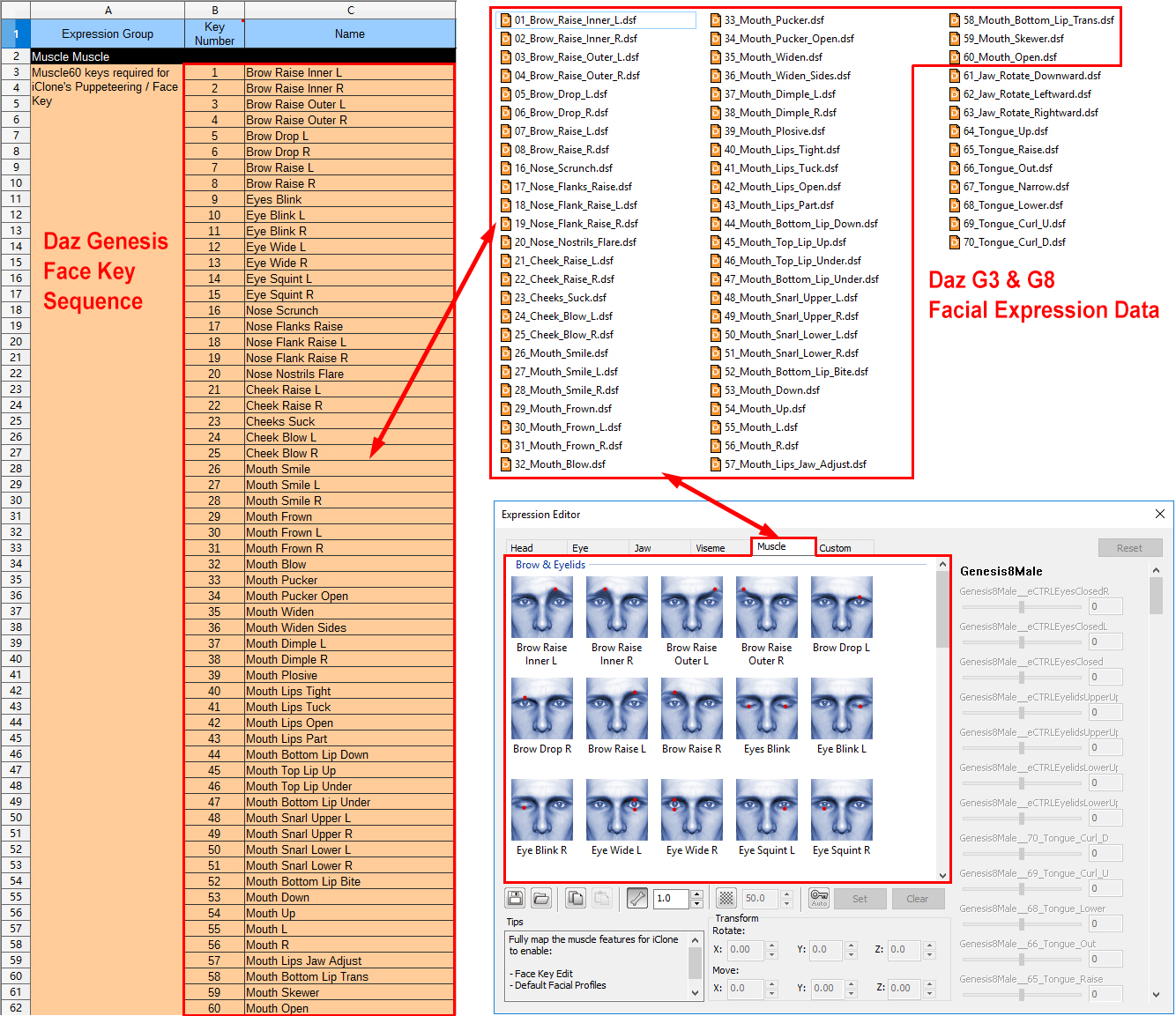Screen dimensions: 1176x1016
Task: Click file icon of 45_Mouth_Top_Lip_Up.dsf
Action: 716,242
